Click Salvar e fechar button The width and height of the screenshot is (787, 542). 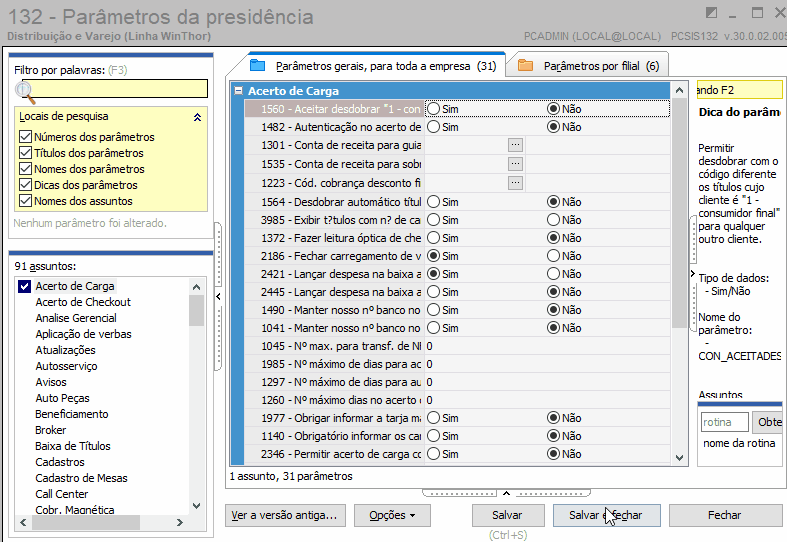606,515
